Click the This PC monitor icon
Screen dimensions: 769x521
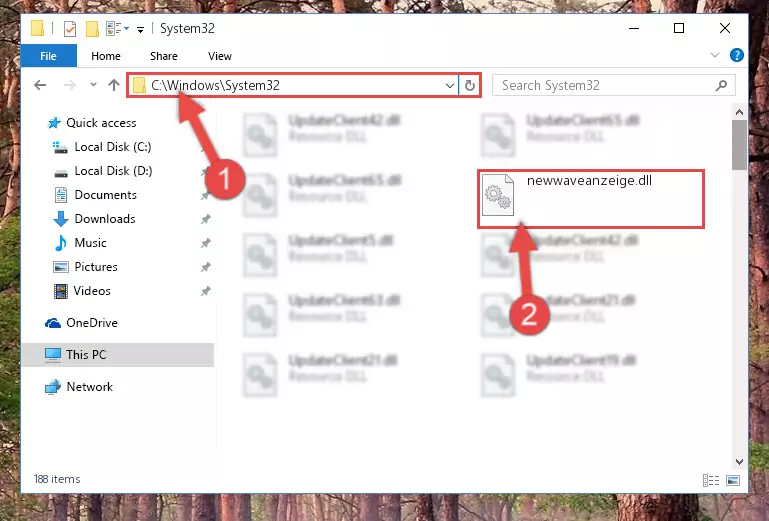pyautogui.click(x=52, y=355)
